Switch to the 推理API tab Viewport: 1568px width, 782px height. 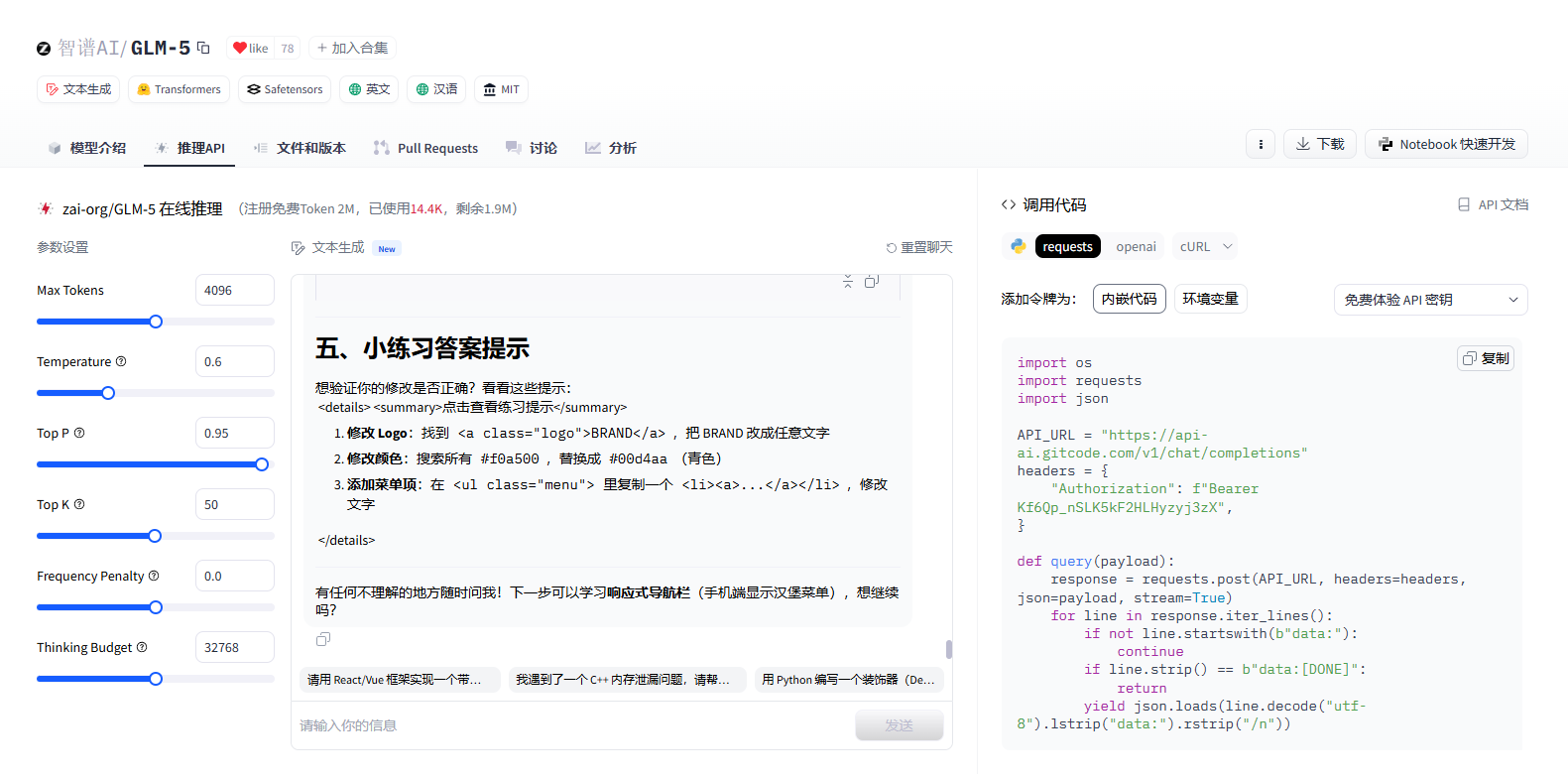[190, 148]
